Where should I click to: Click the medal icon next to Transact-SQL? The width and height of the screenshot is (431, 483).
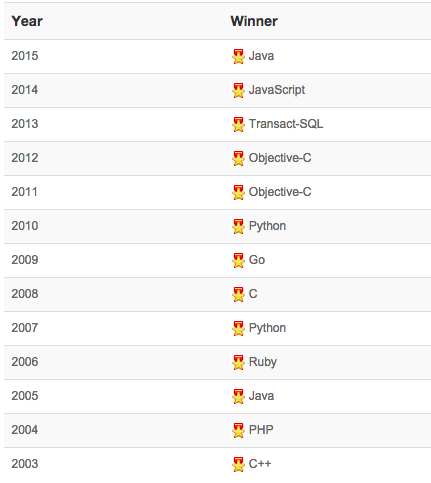[x=238, y=124]
